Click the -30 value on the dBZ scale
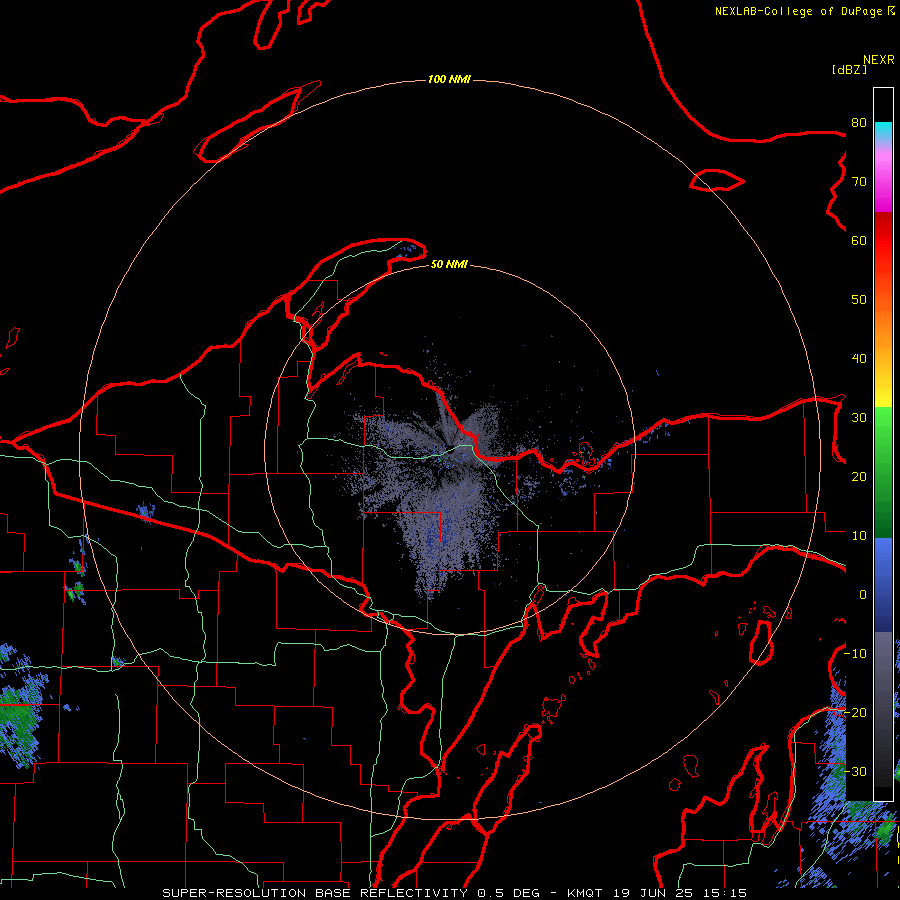Screen dimensions: 900x900 click(x=855, y=772)
